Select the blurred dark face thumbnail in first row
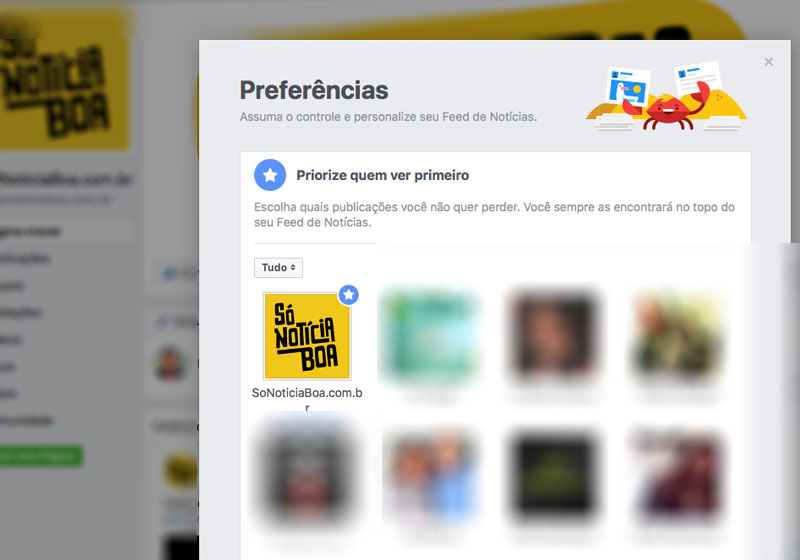The image size is (800, 560). tap(555, 336)
